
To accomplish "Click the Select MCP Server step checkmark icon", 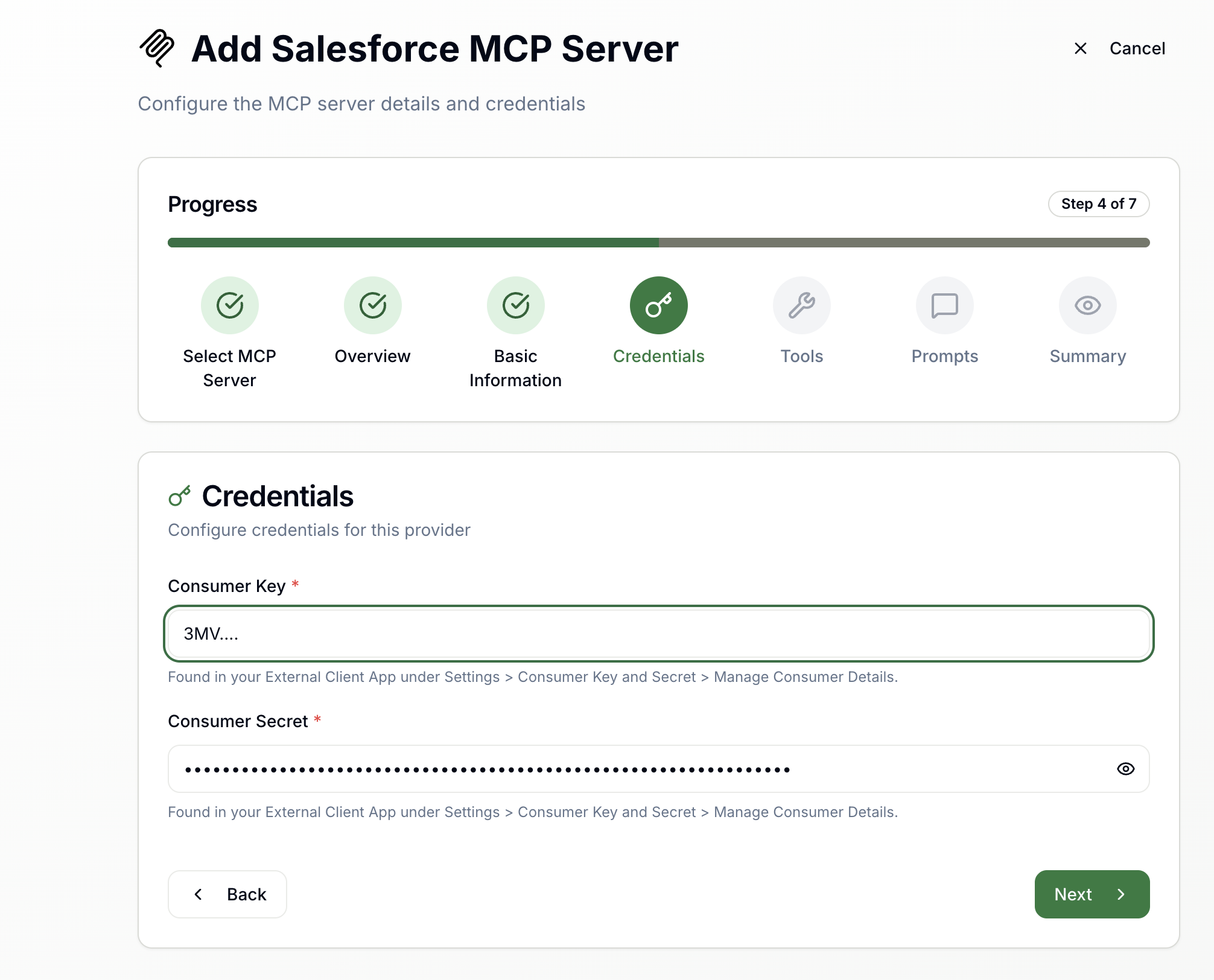I will pos(230,305).
